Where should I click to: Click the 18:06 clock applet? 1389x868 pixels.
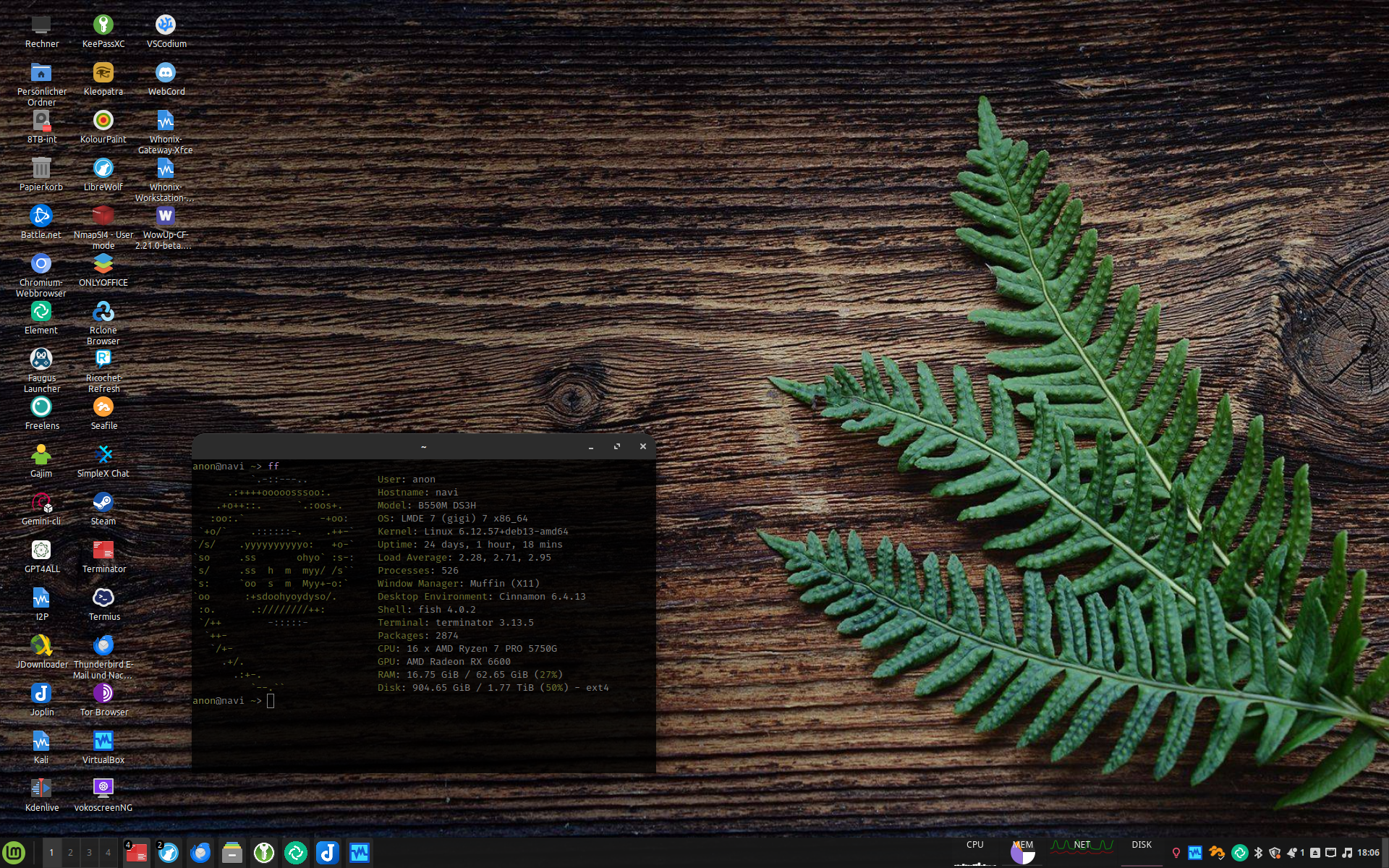coord(1368,853)
